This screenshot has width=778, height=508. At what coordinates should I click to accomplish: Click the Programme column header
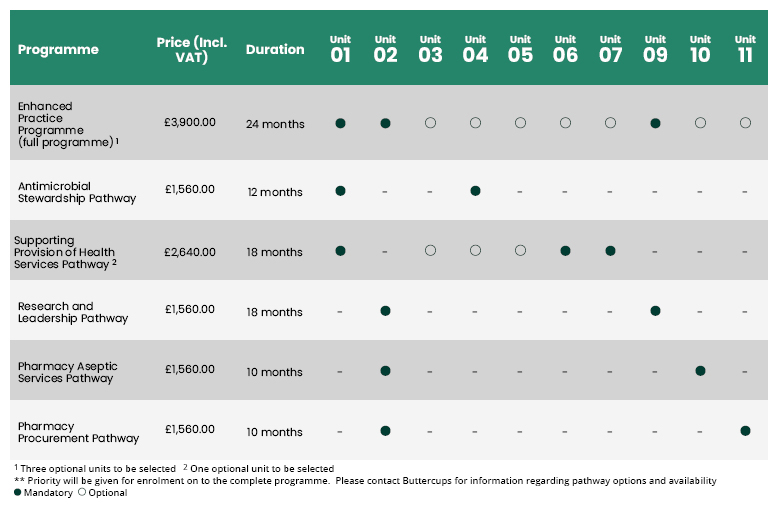58,50
